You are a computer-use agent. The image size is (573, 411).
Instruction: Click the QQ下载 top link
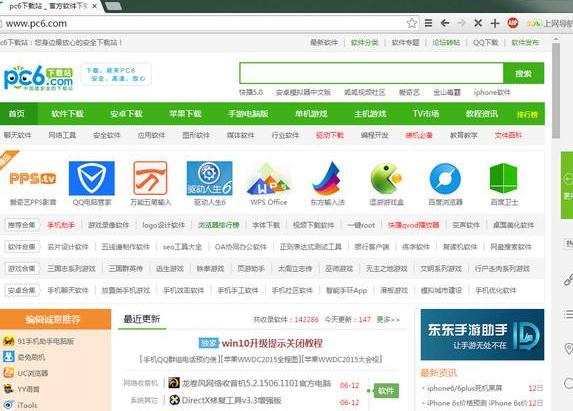click(485, 43)
